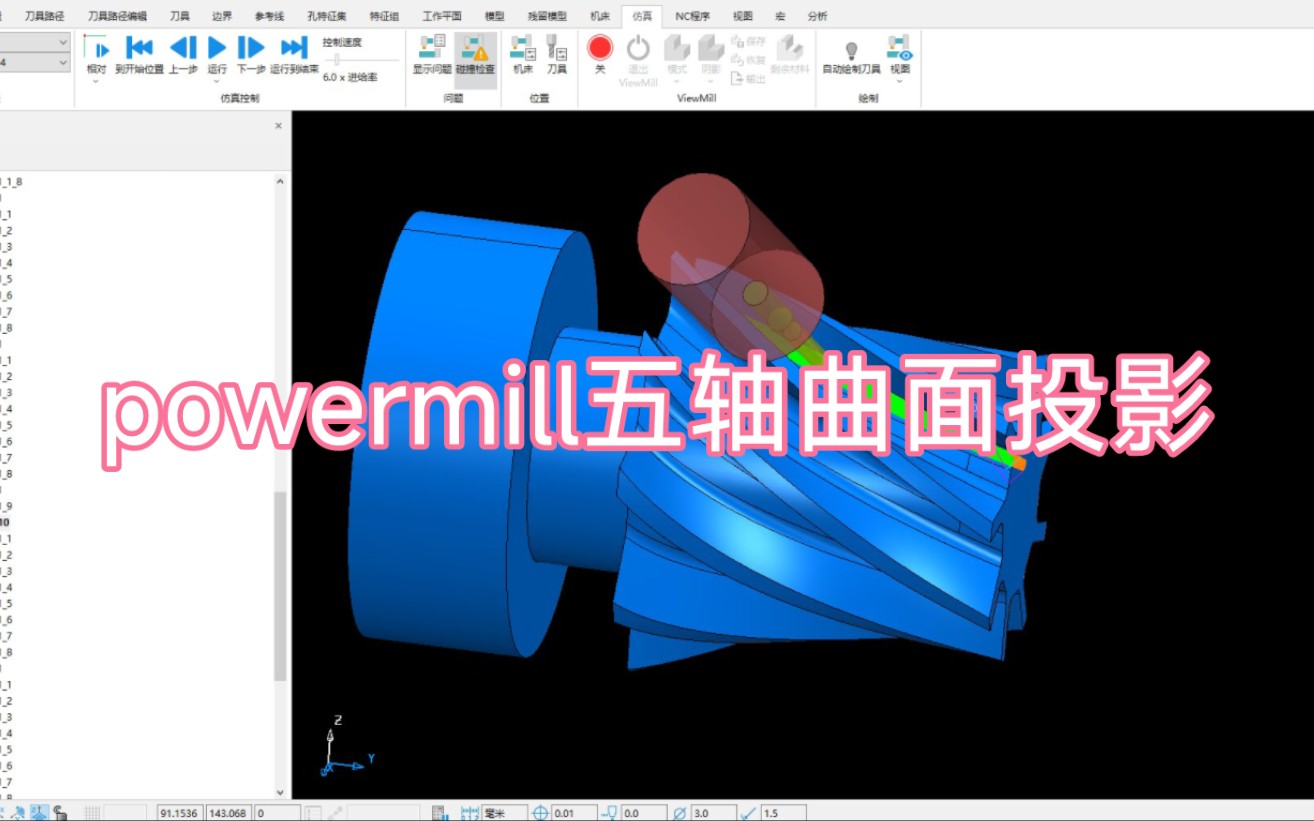Open the 分析 ribbon tab

point(817,16)
